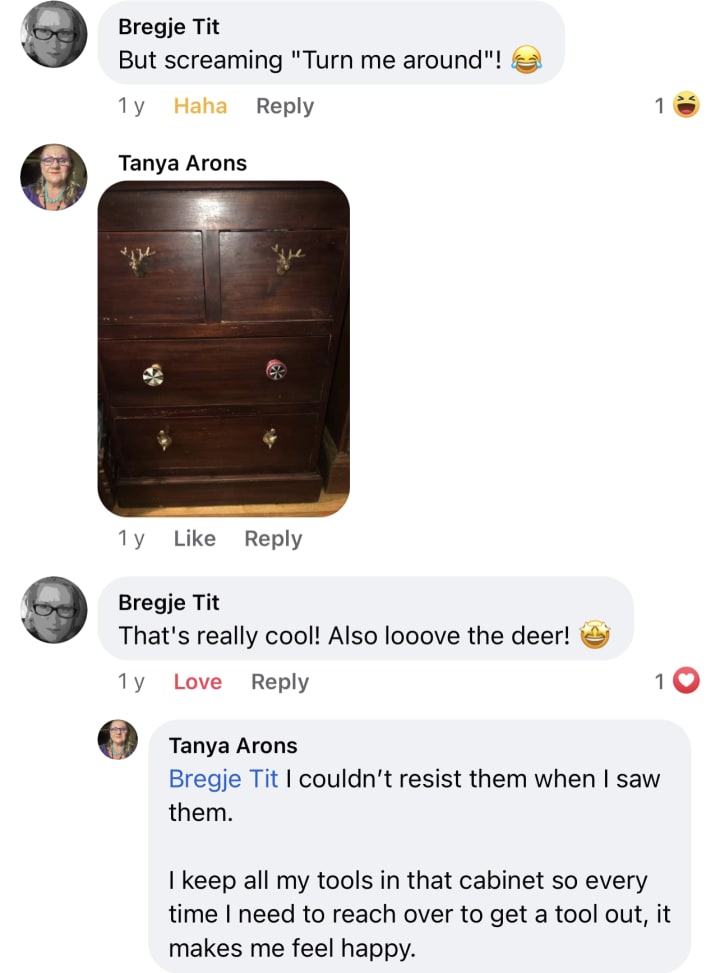View heart reaction count on deer comment
The image size is (720, 973).
677,681
